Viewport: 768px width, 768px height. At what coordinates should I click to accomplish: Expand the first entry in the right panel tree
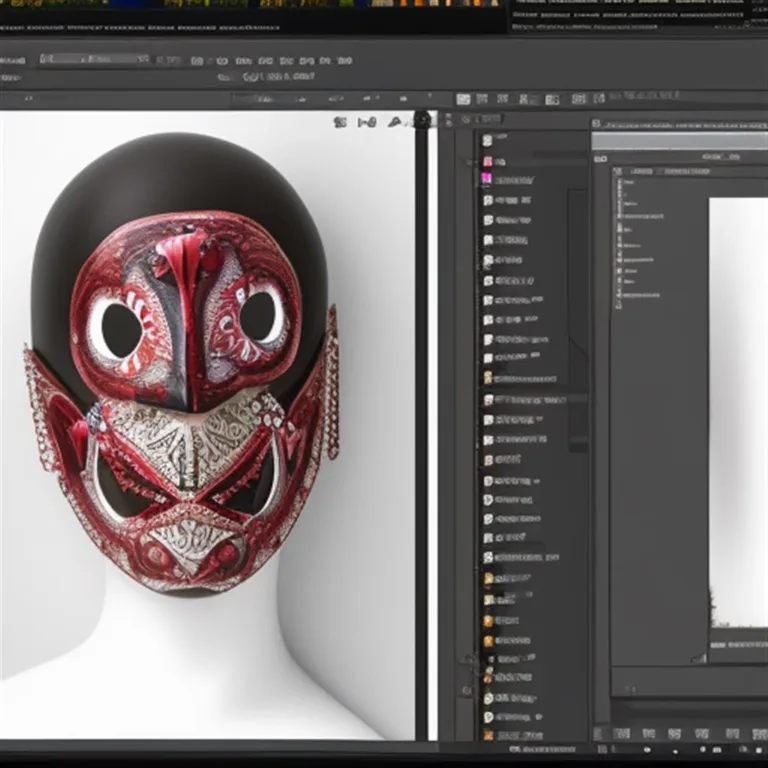point(619,184)
